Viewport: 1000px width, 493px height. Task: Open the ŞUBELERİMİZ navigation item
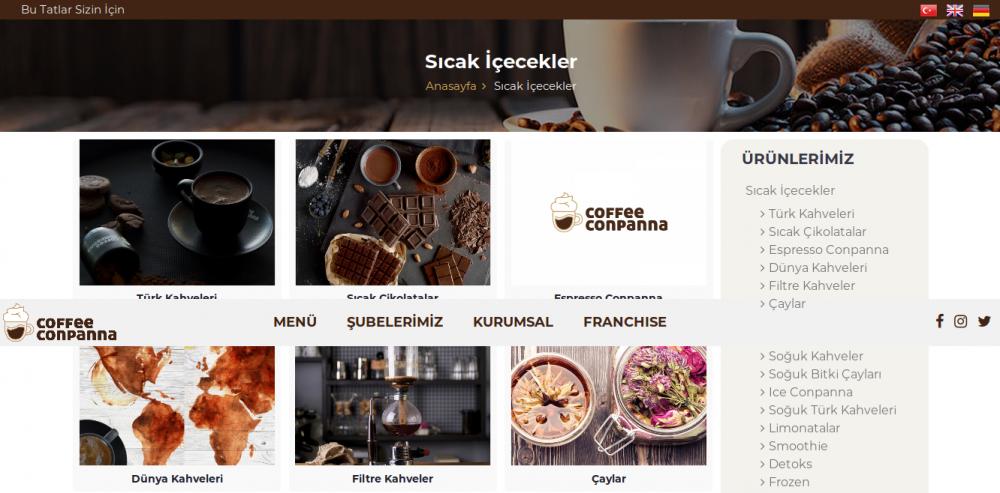point(395,322)
